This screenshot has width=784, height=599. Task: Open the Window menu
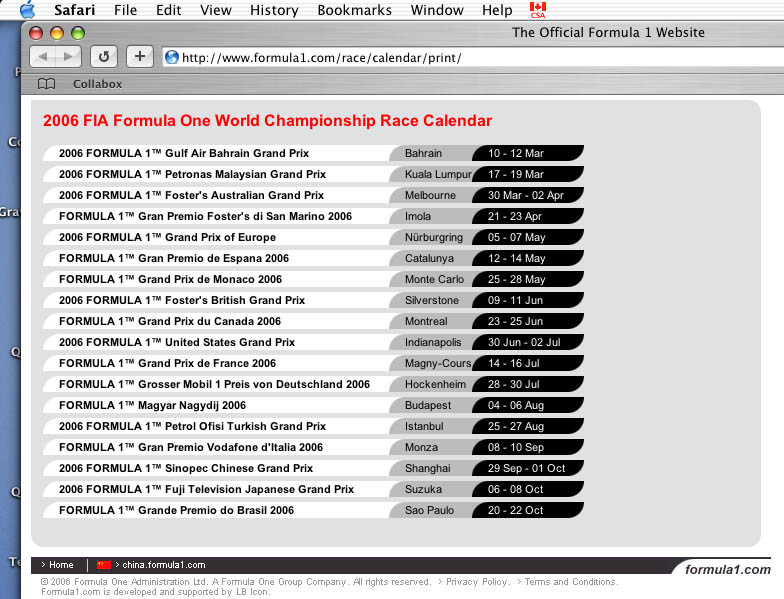click(x=437, y=10)
